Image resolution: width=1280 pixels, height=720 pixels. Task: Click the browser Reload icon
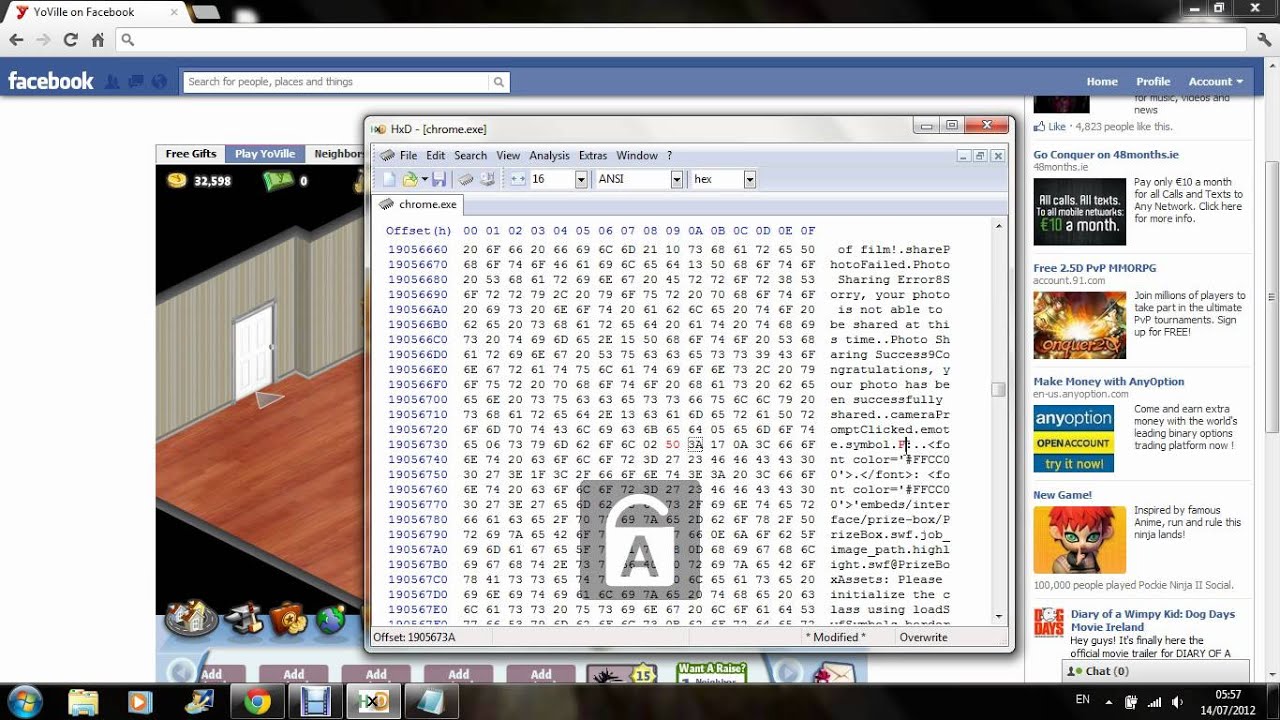tap(70, 40)
